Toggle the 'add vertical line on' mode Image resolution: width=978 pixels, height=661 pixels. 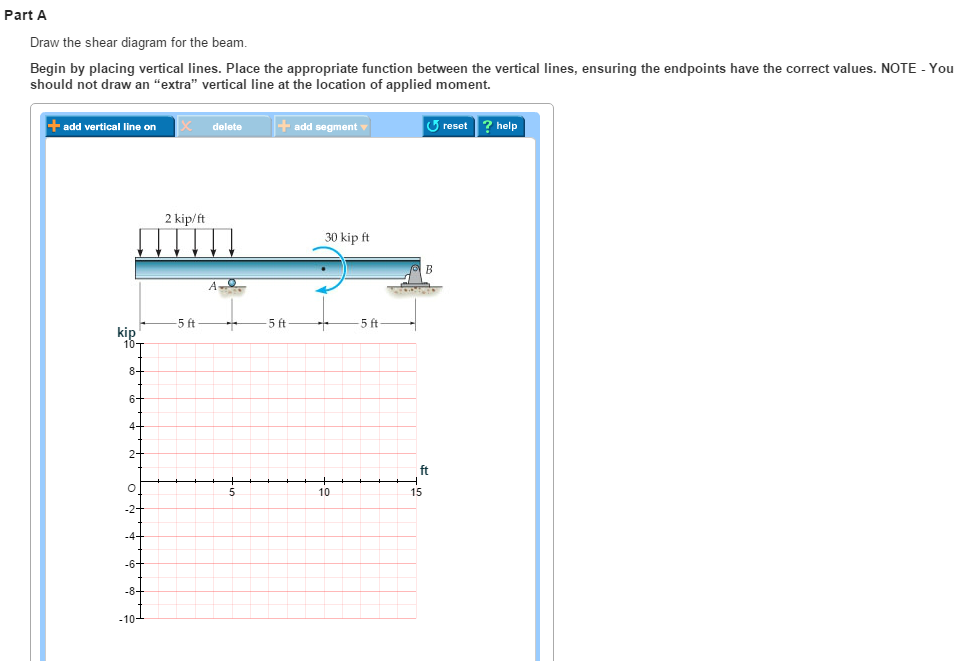coord(110,126)
